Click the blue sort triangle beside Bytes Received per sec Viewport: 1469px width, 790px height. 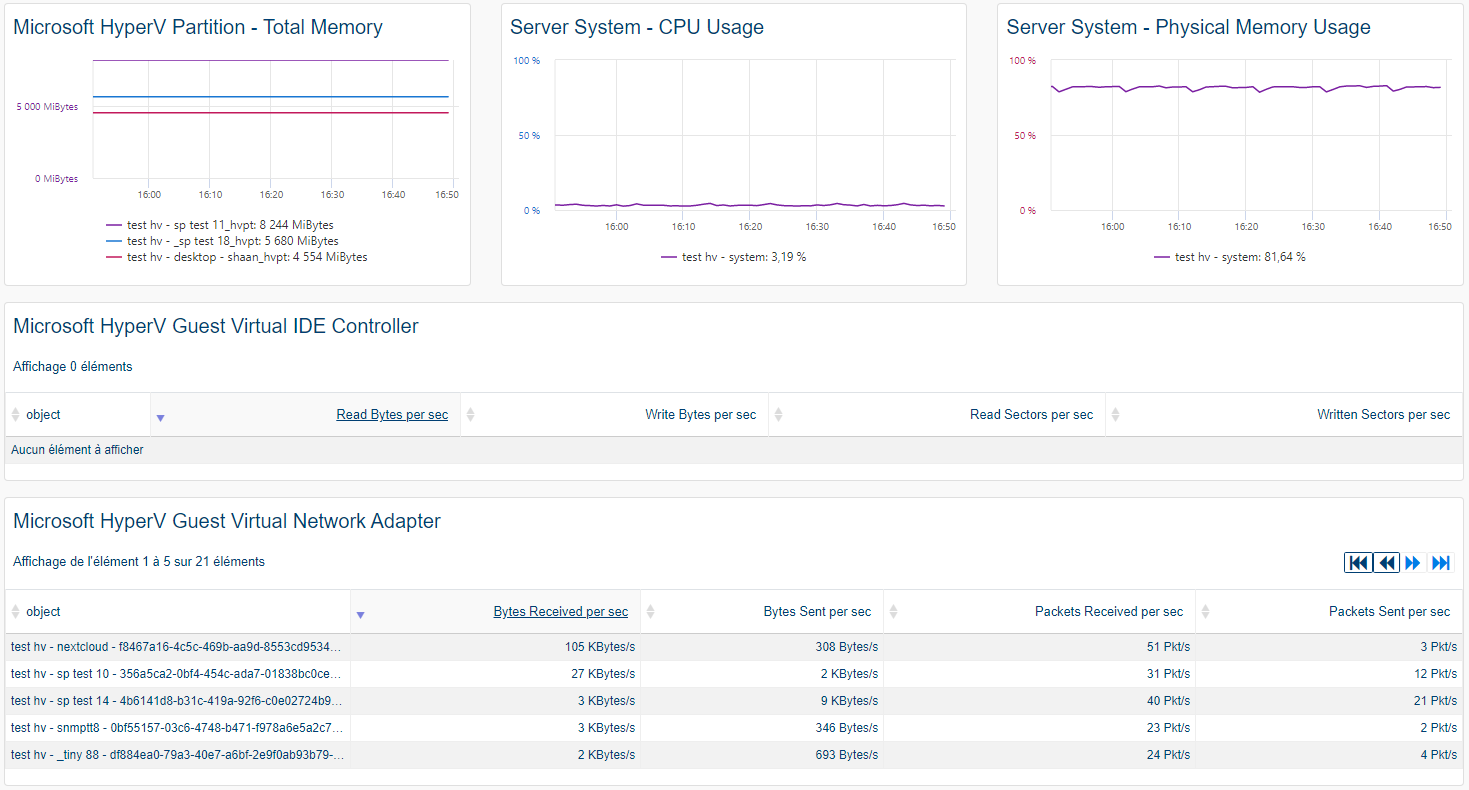[360, 611]
